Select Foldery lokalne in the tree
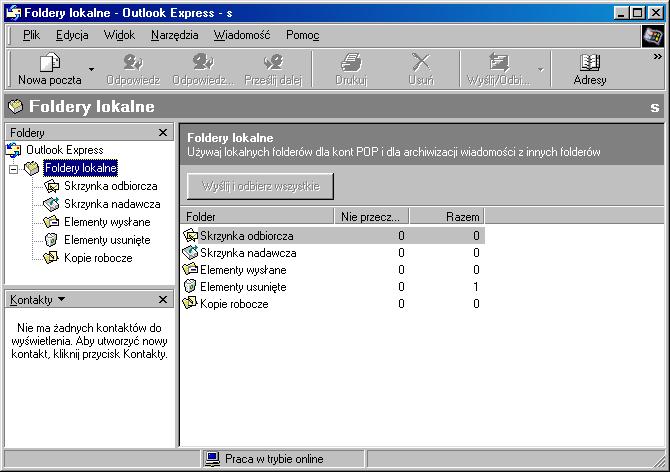This screenshot has width=670, height=472. (80, 168)
